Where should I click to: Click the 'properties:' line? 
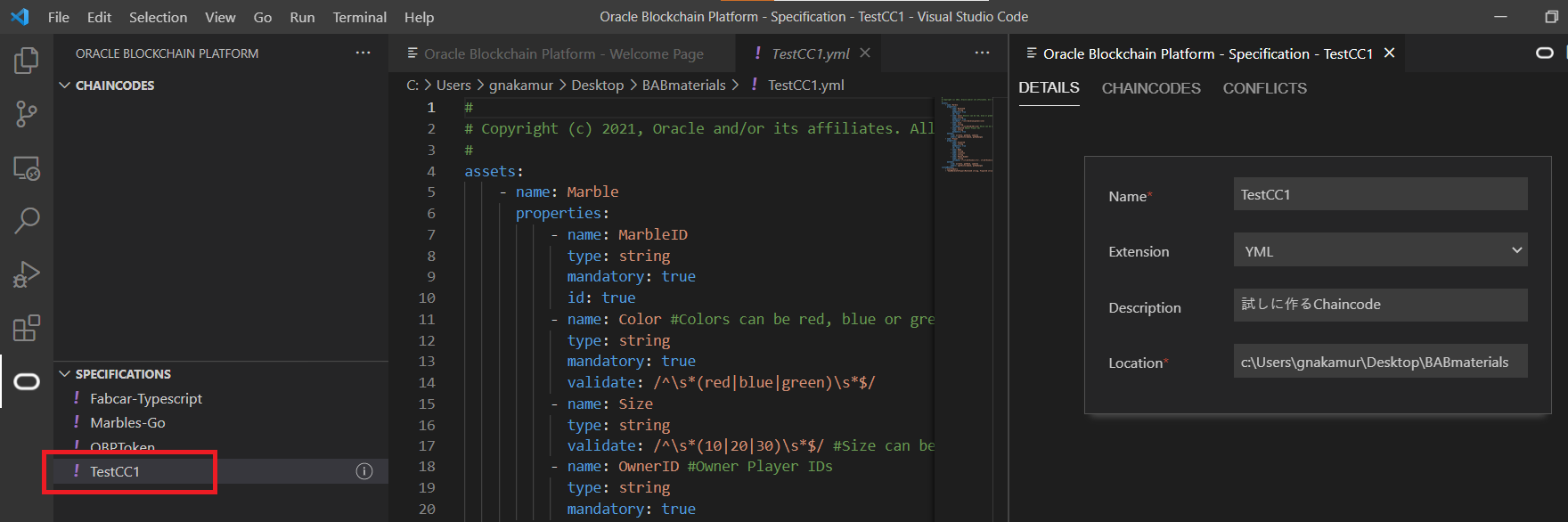[x=562, y=213]
